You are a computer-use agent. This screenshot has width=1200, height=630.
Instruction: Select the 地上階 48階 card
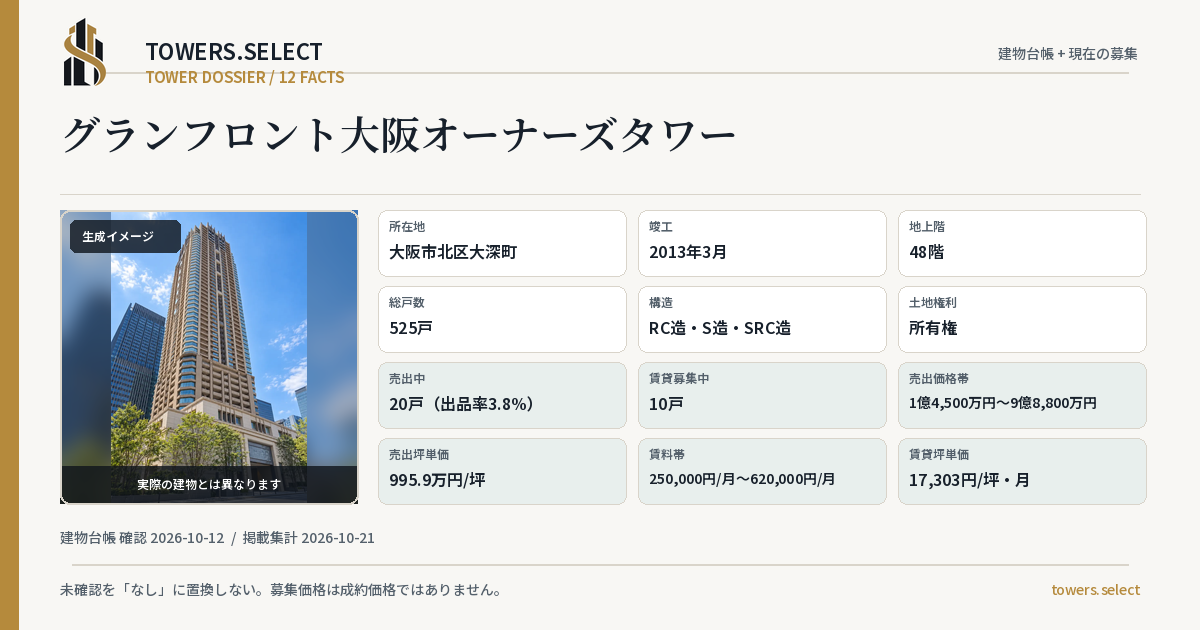(1022, 243)
